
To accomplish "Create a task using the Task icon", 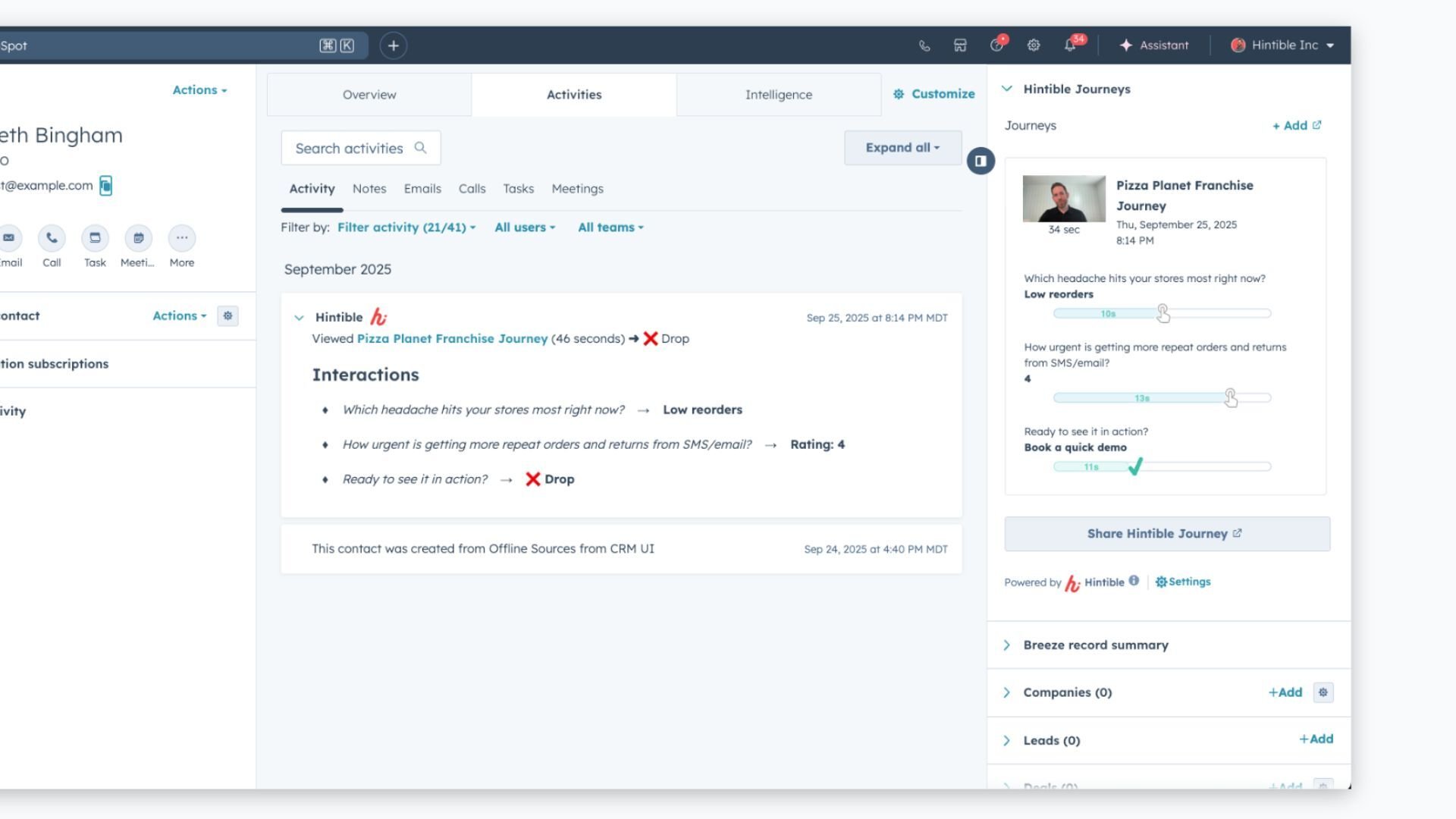I will [95, 237].
